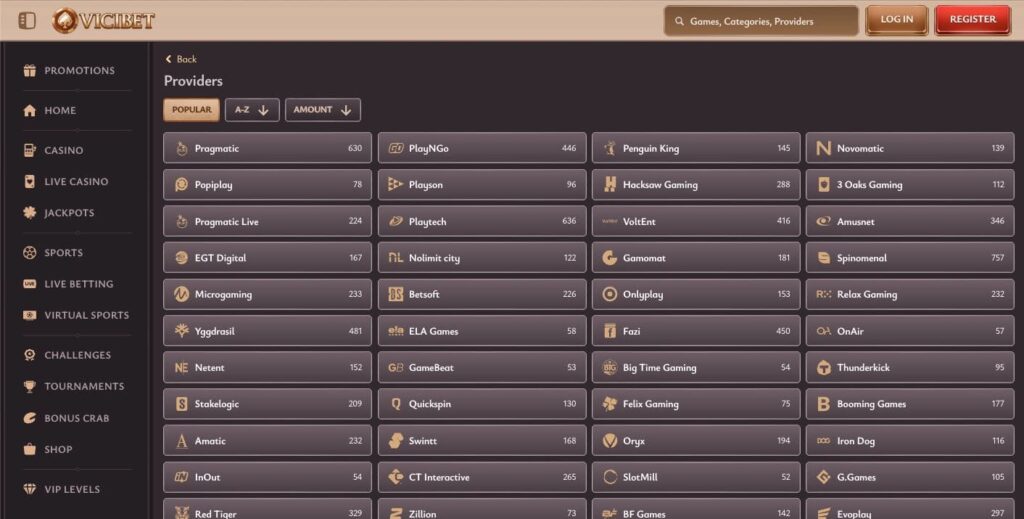
Task: Sort providers by A-Z
Action: coord(252,110)
